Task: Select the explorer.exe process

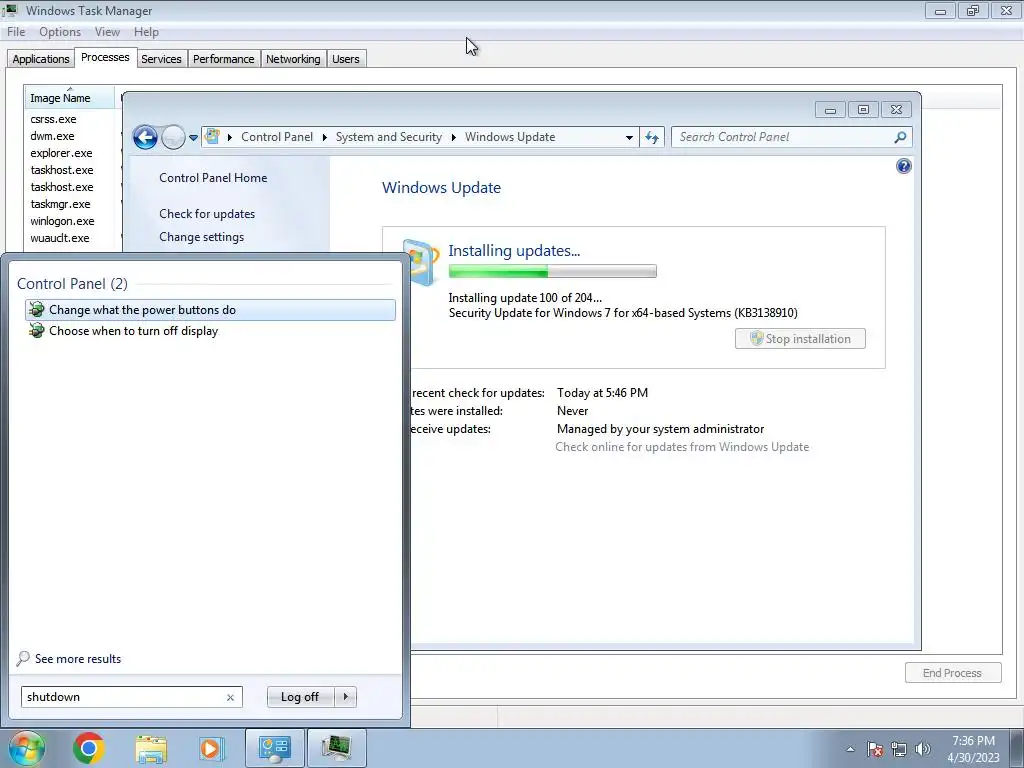Action: point(61,153)
